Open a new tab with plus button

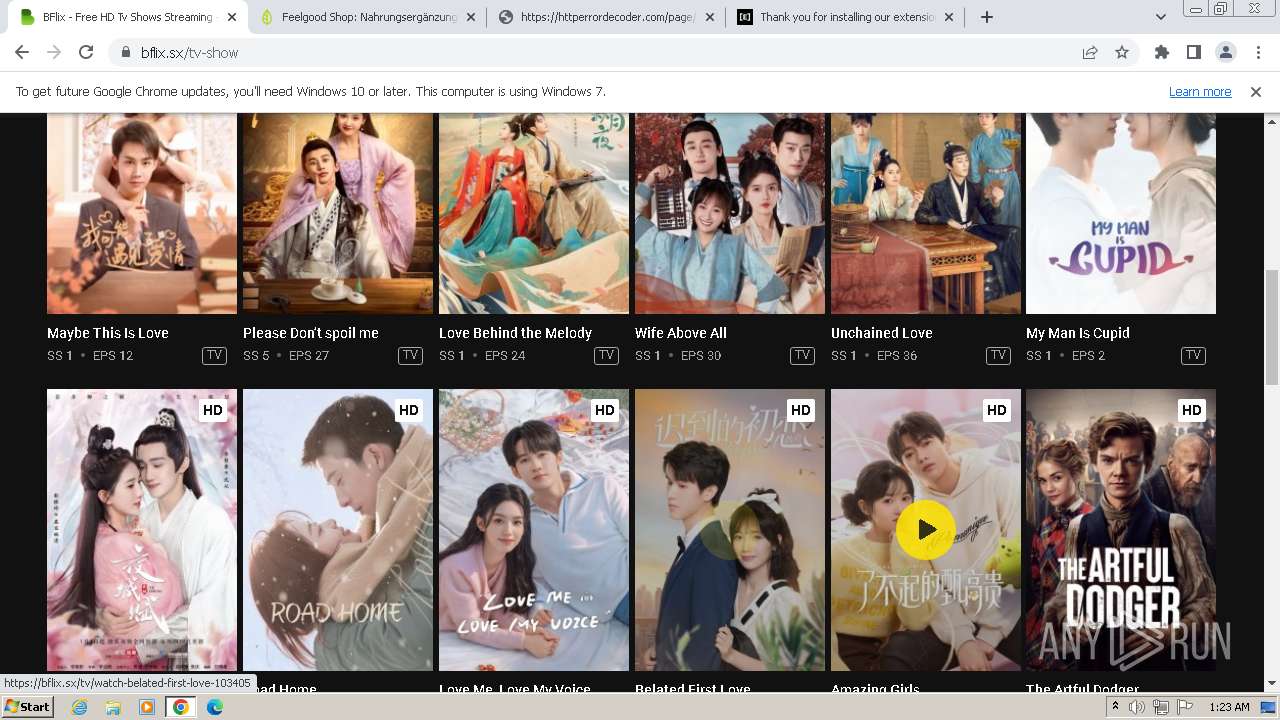coord(987,17)
